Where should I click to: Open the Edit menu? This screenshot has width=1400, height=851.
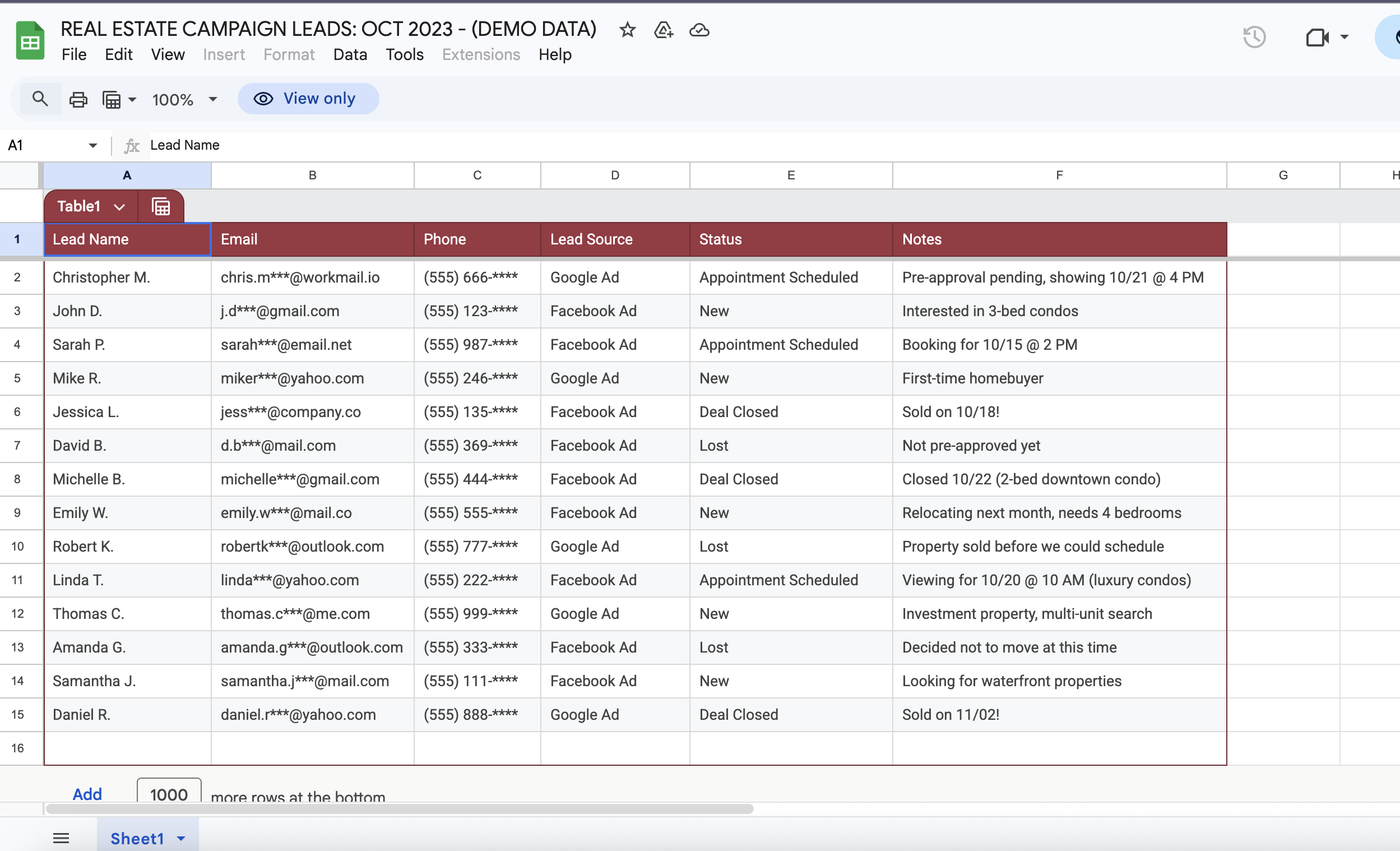click(x=119, y=54)
